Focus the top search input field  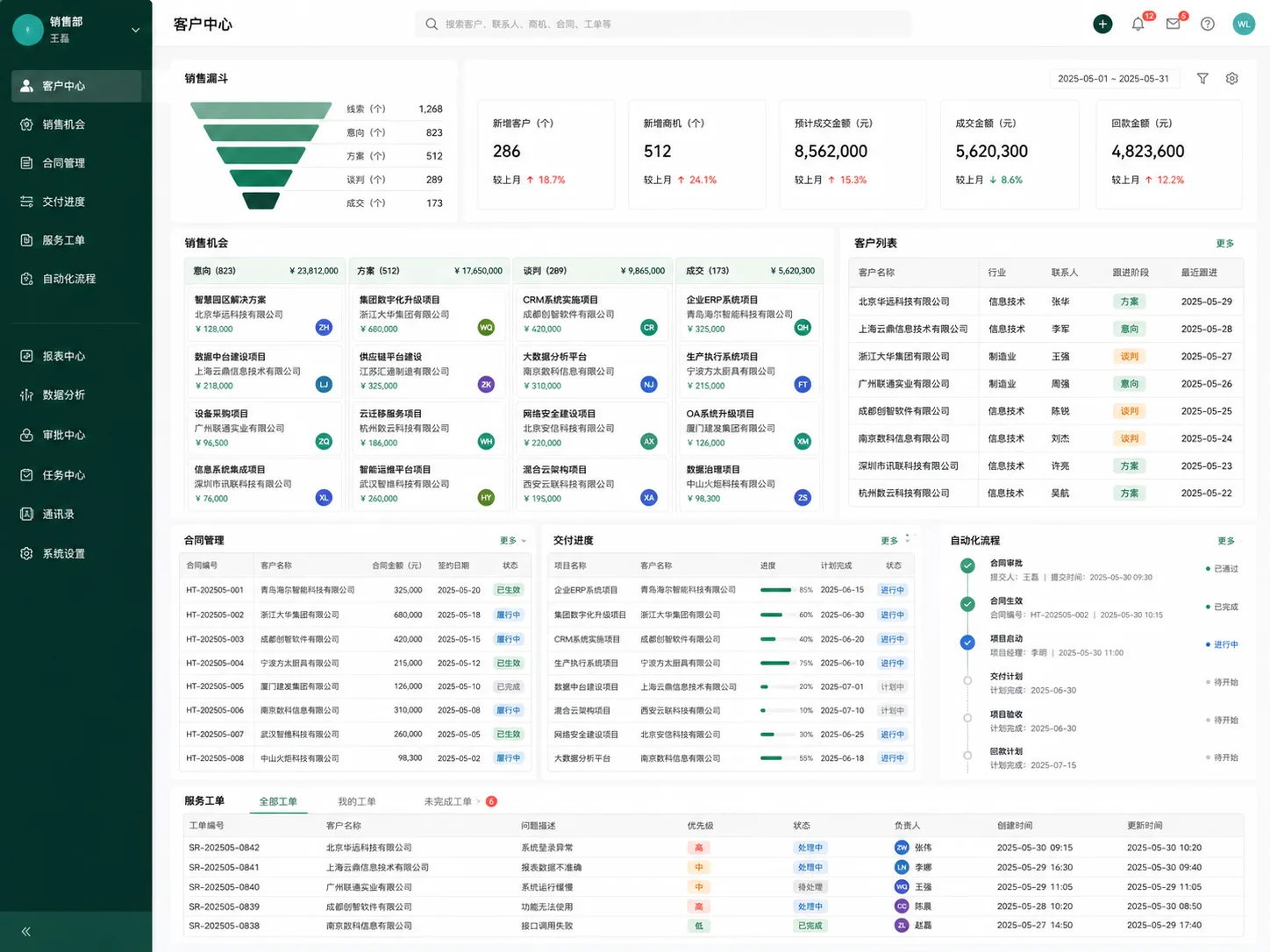click(664, 25)
